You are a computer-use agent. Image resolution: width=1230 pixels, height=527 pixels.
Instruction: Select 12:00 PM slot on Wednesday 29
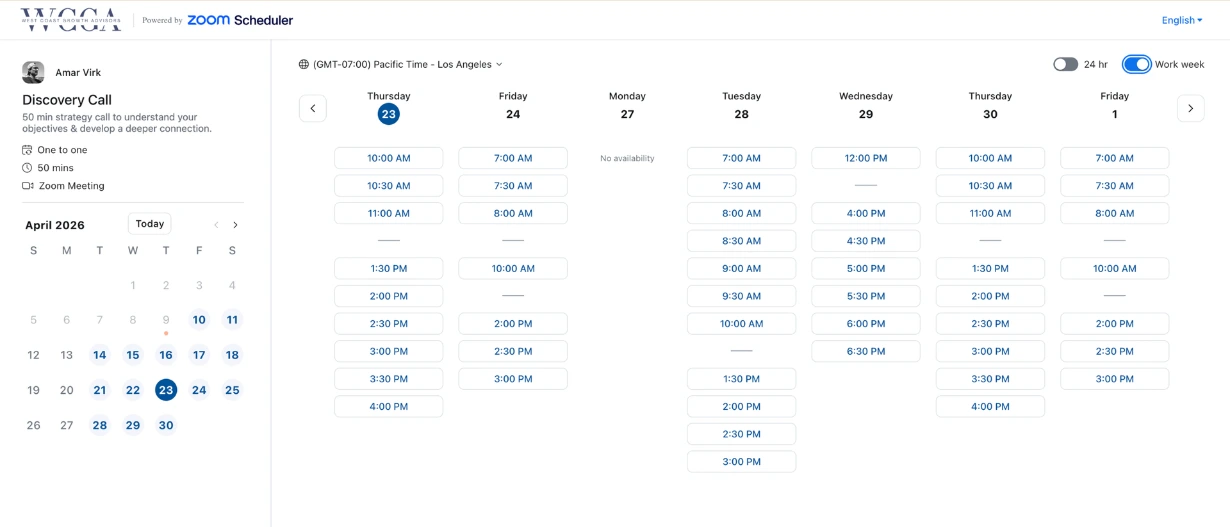[x=865, y=158]
